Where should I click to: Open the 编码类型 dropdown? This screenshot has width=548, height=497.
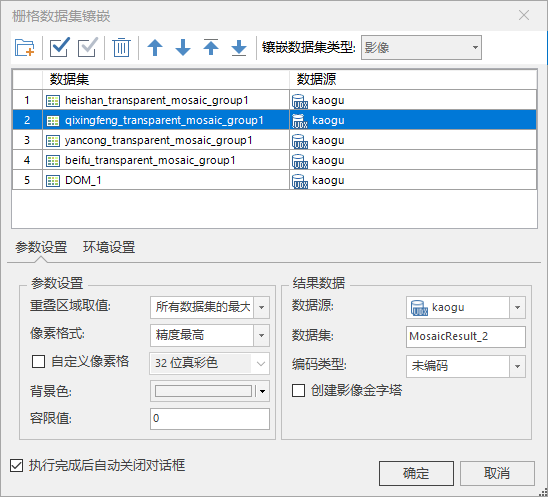pos(466,366)
